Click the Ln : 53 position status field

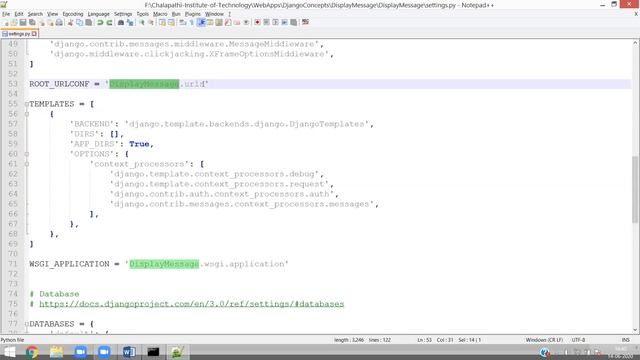(x=424, y=340)
